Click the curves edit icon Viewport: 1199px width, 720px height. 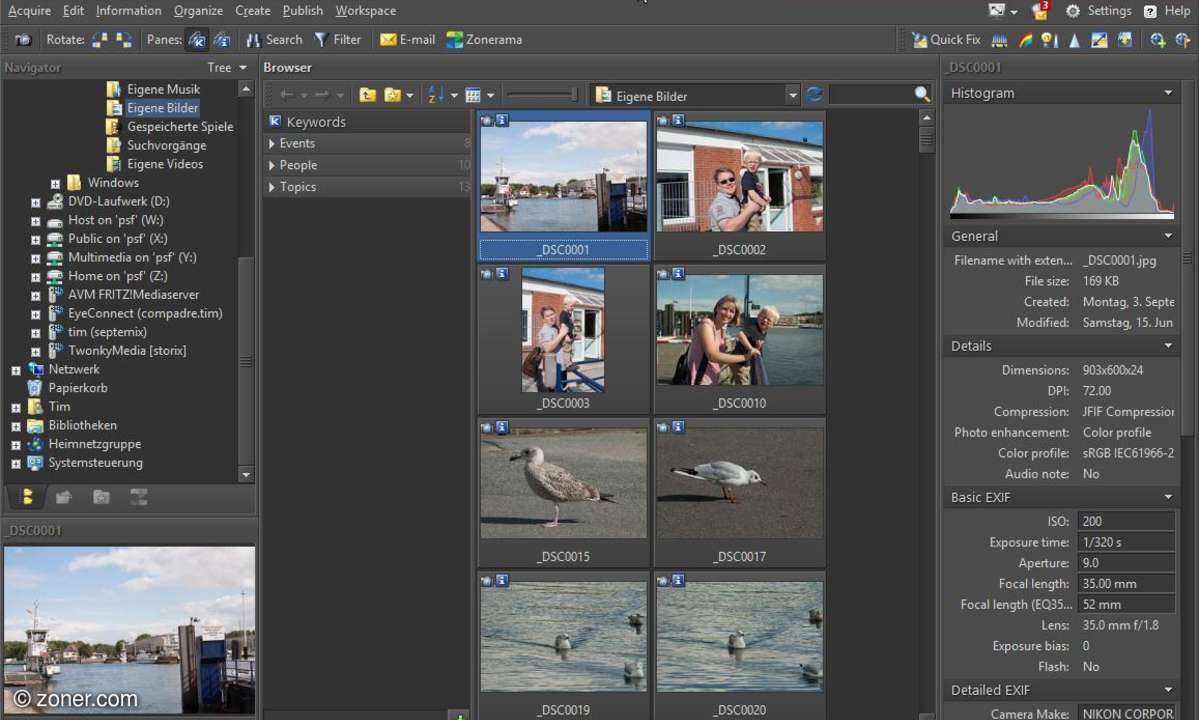1099,40
